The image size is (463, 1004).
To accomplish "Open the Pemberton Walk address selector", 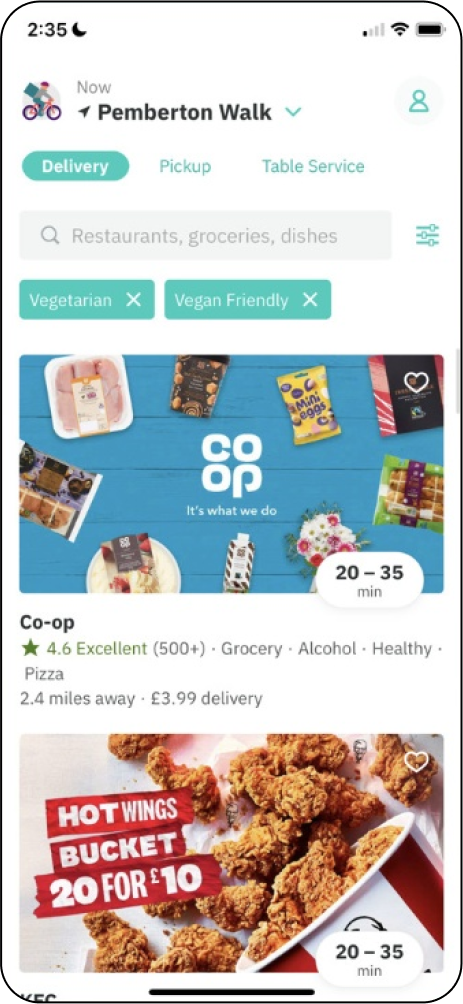I will pyautogui.click(x=184, y=113).
